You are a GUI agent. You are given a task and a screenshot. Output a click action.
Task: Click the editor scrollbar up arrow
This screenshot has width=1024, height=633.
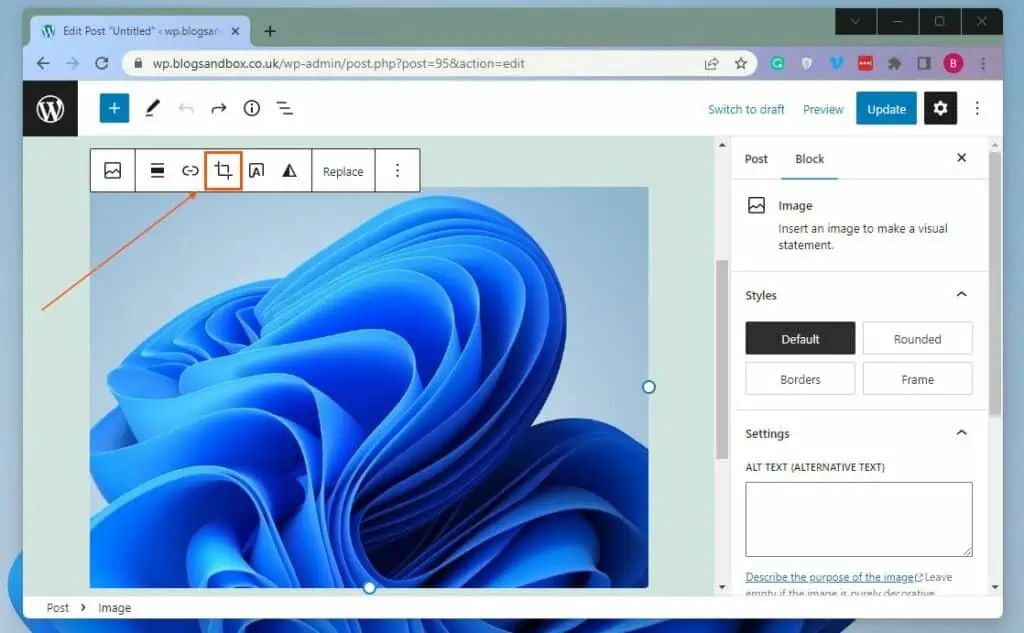[722, 145]
